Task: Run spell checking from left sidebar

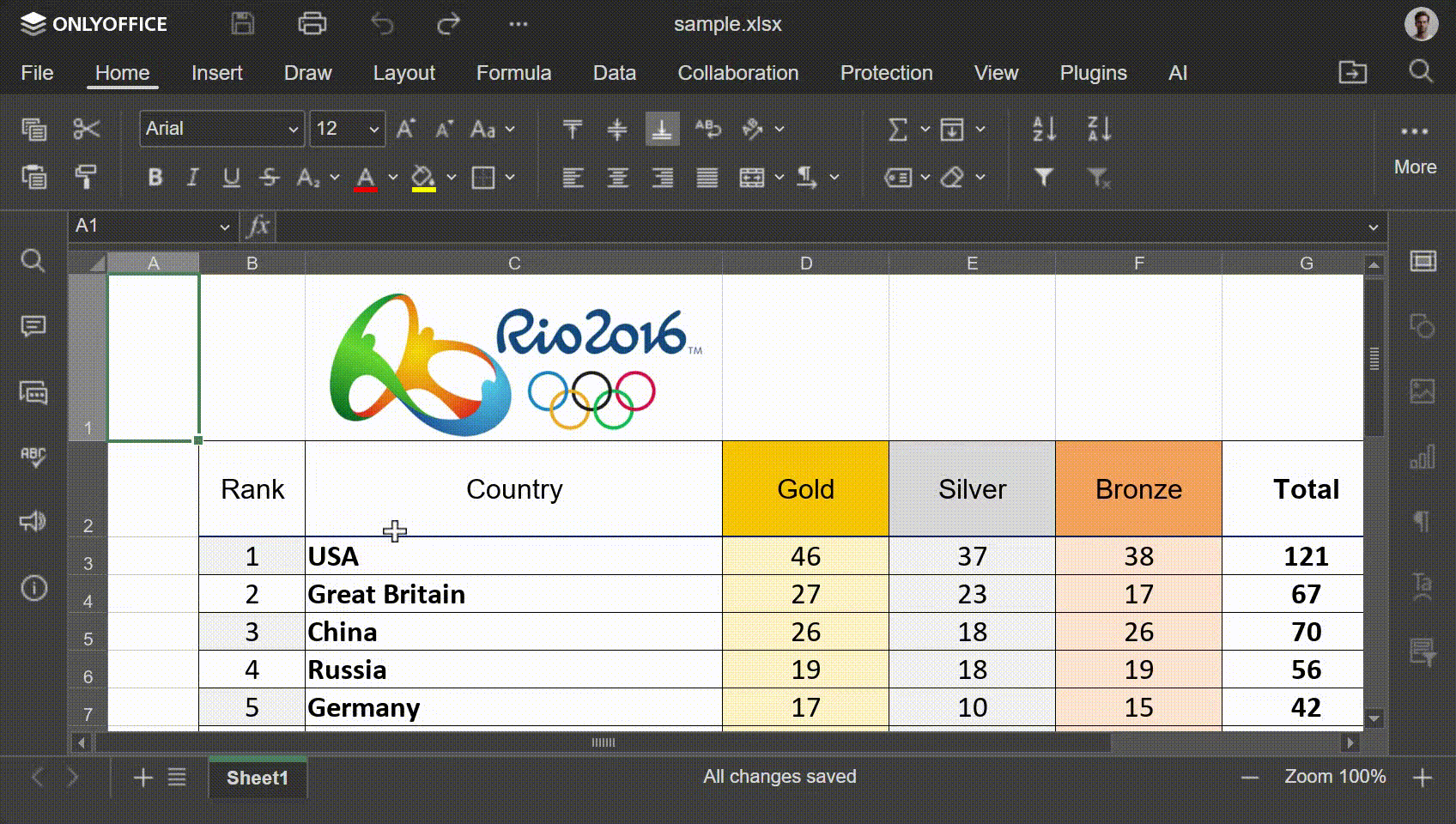Action: point(33,457)
